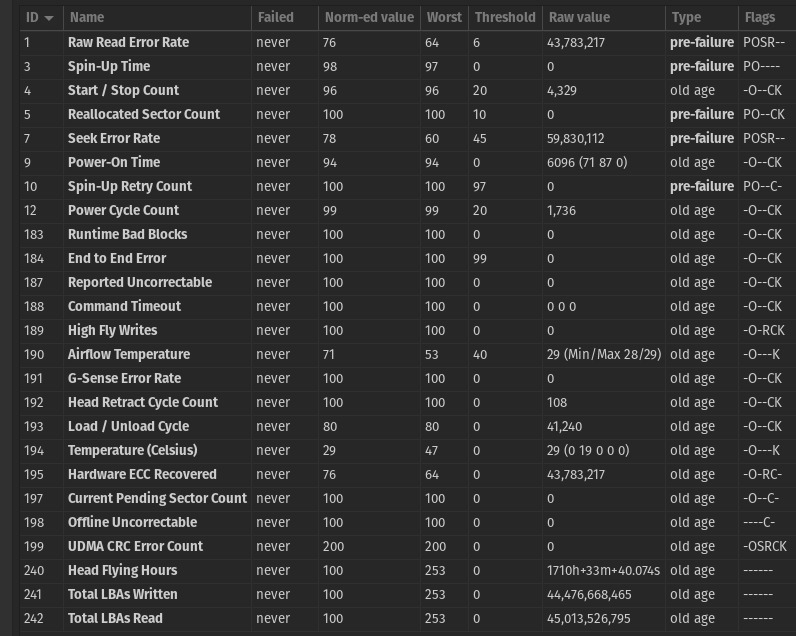Choose the Power-On Time attribute row
This screenshot has height=636, width=796.
coord(114,163)
